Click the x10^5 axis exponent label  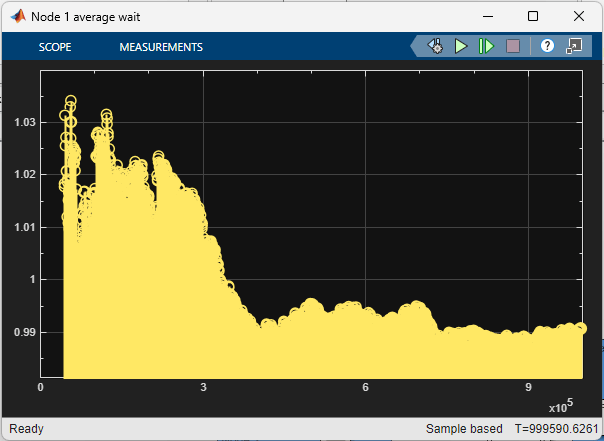click(561, 406)
